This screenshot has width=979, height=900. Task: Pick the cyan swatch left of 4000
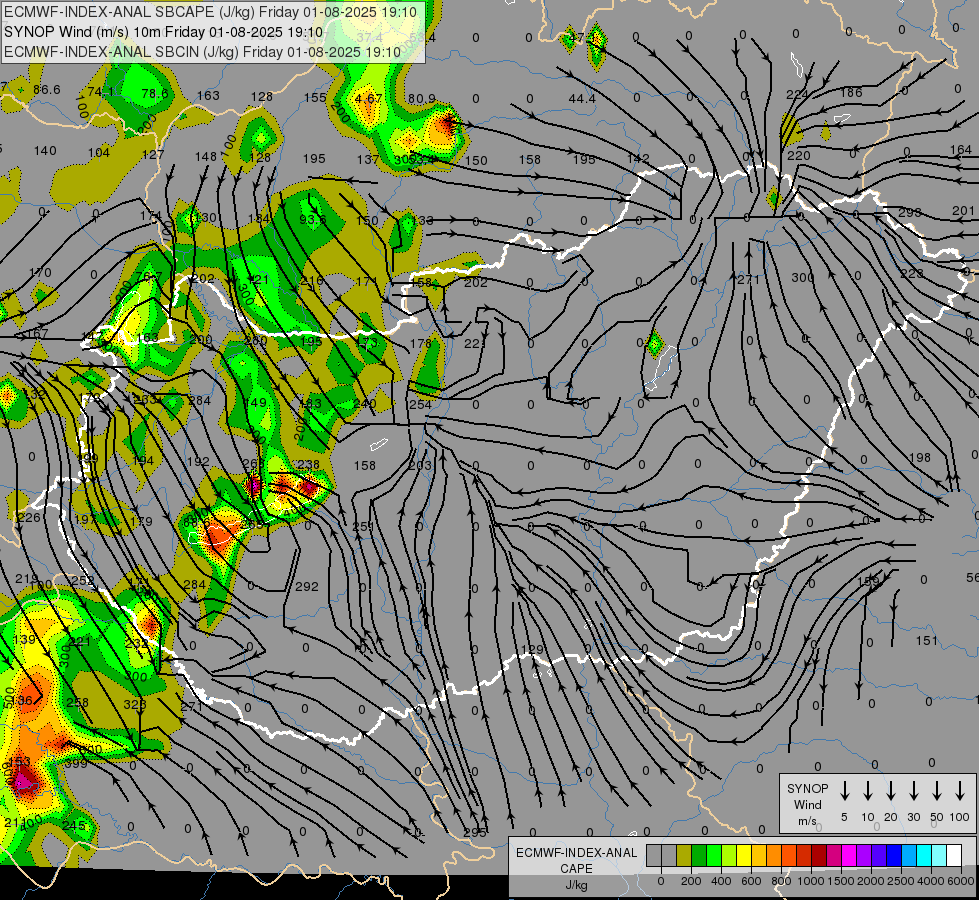point(923,856)
